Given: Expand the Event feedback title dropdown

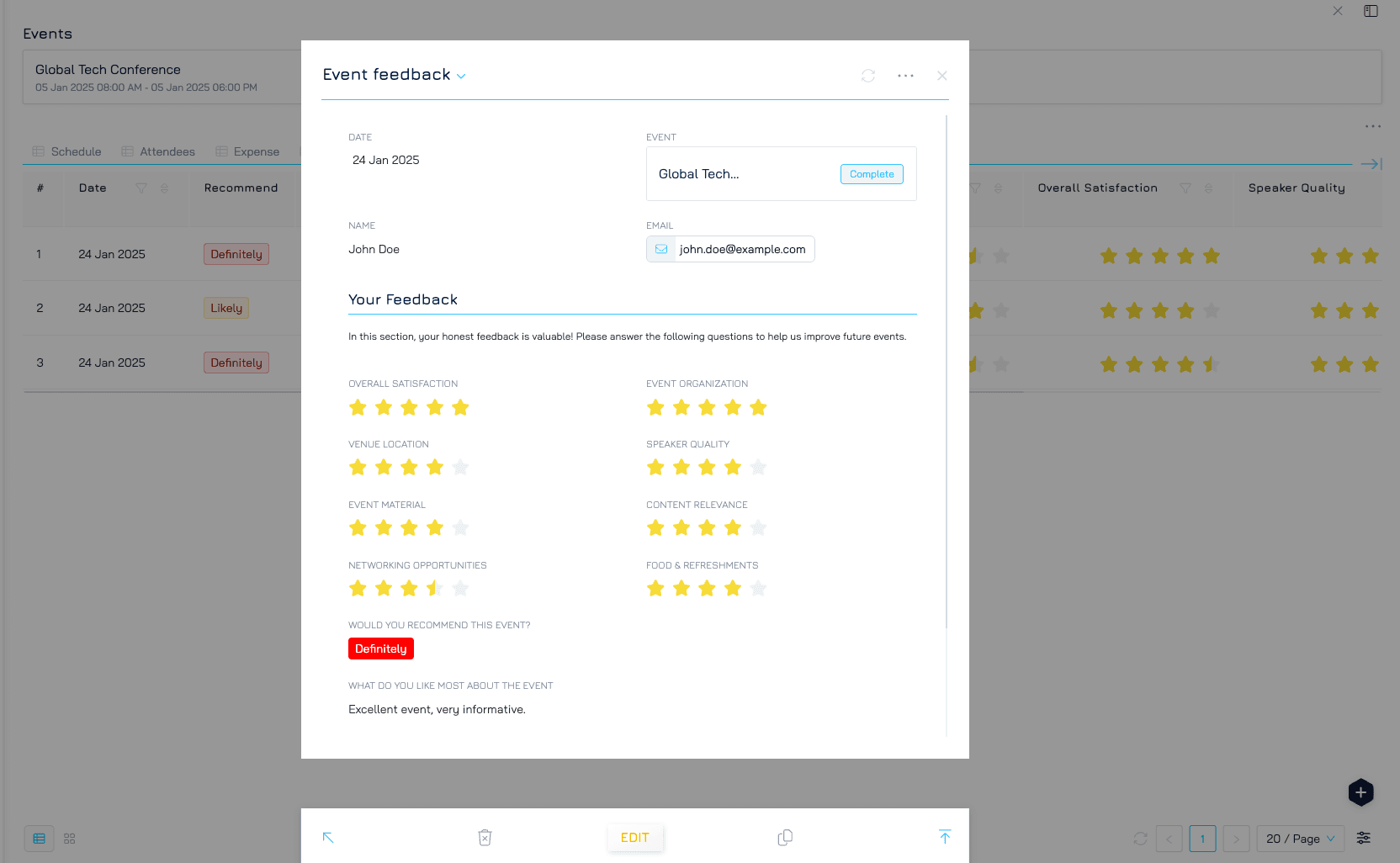Looking at the screenshot, I should tap(461, 76).
